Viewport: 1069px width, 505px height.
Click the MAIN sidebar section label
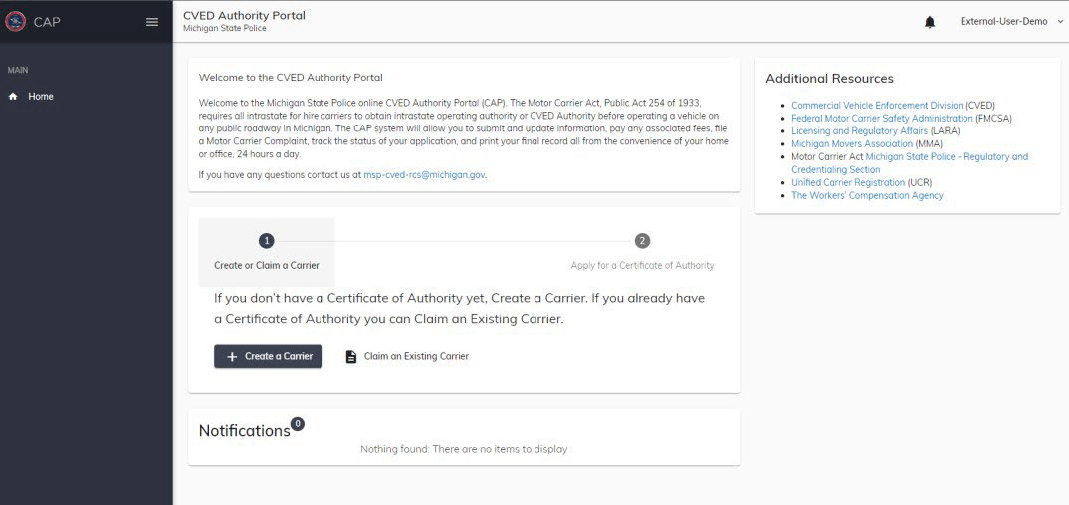coord(18,71)
